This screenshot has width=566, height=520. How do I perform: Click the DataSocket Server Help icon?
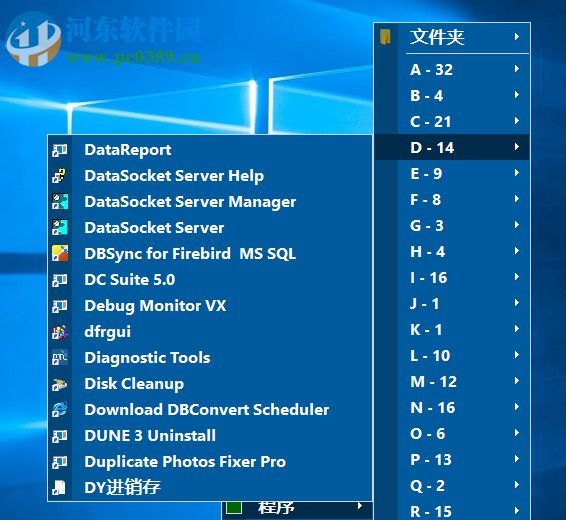(60, 176)
